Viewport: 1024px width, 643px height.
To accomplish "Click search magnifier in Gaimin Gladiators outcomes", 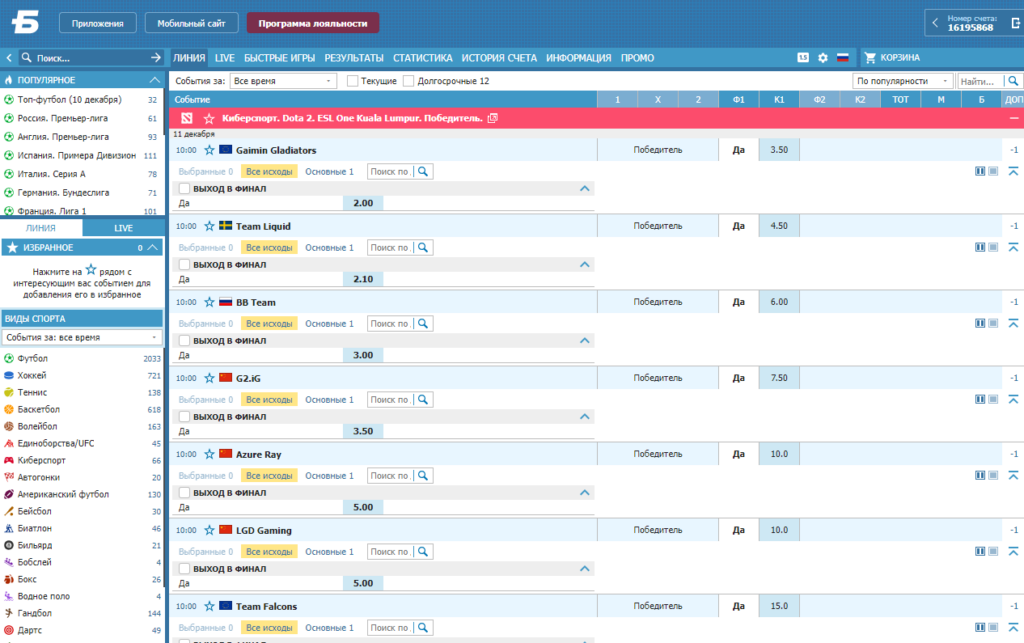I will (423, 172).
